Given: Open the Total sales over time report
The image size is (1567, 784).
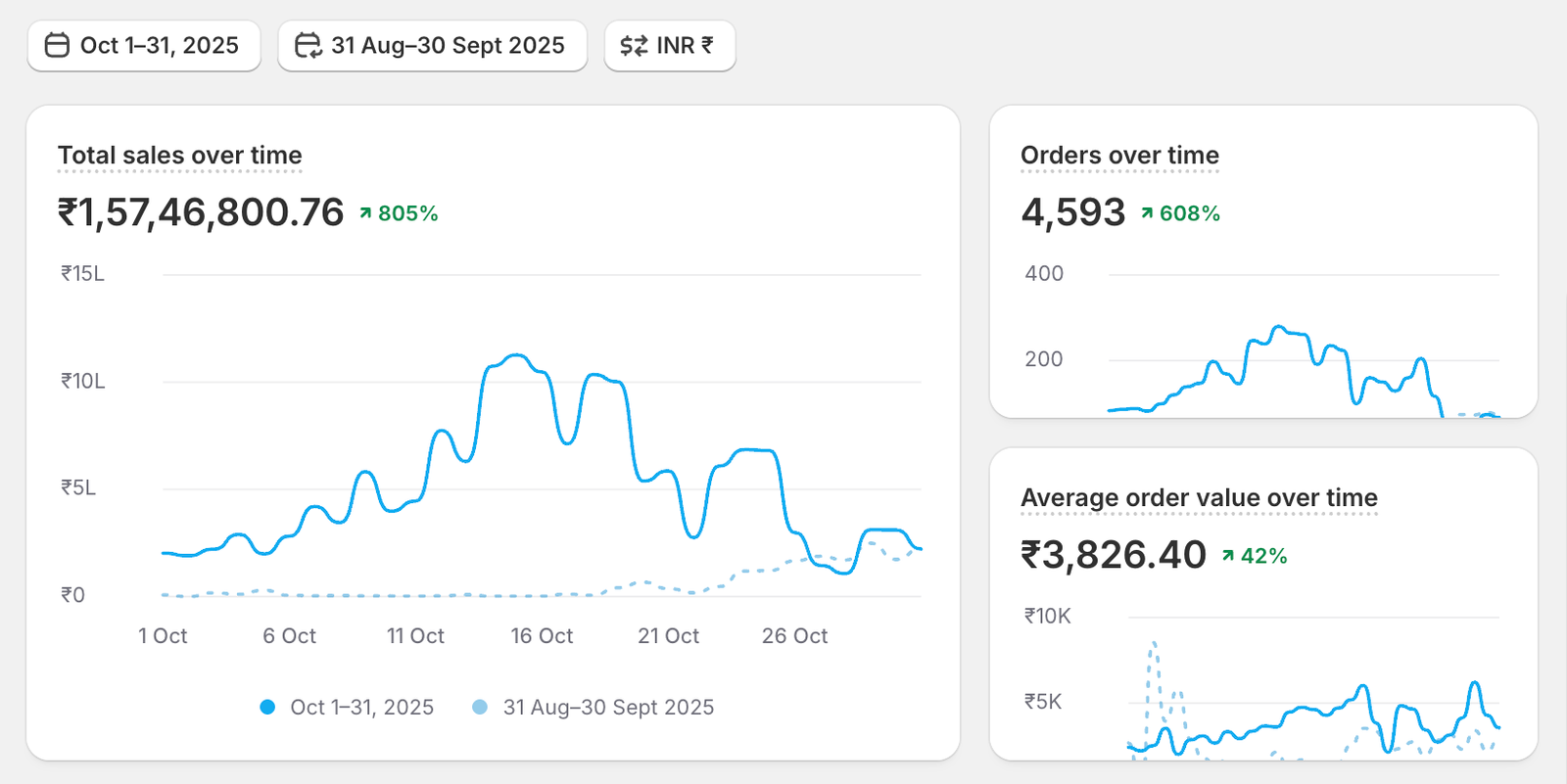Looking at the screenshot, I should 179,156.
